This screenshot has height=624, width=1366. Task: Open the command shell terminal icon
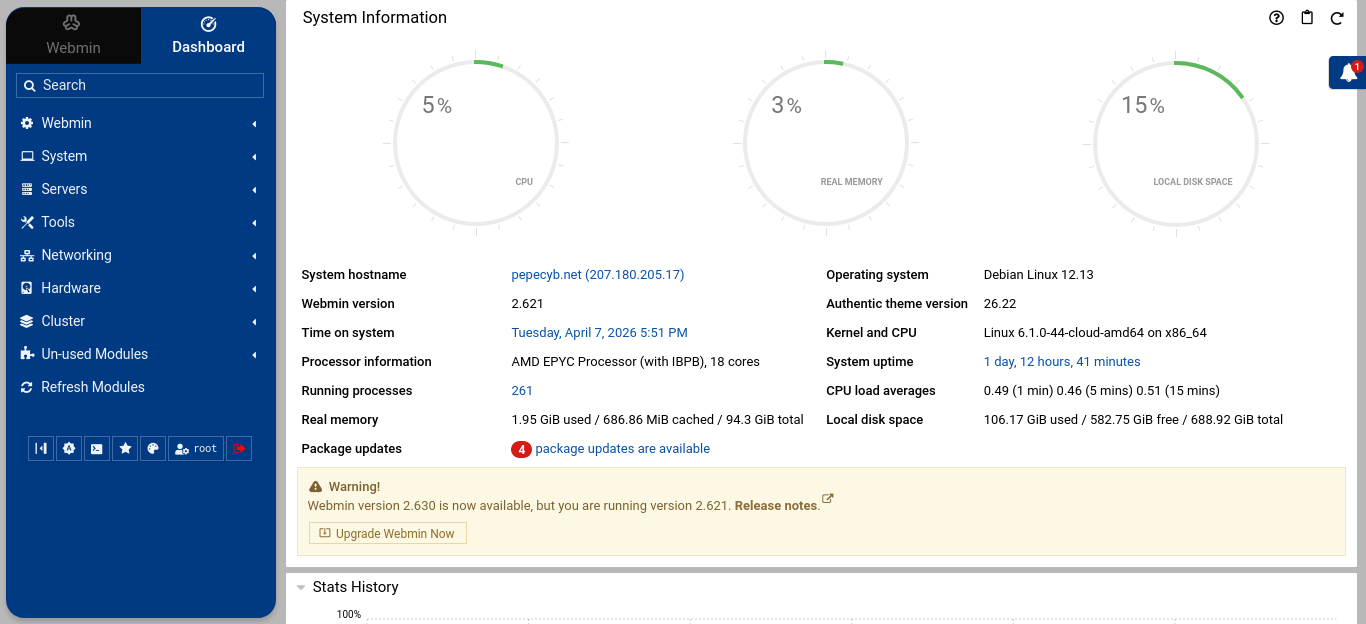96,449
